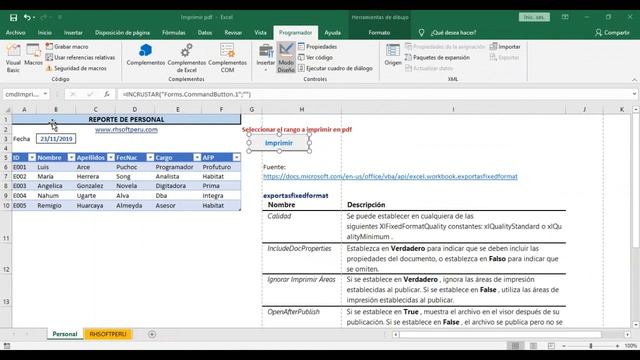Viewport: 640px width, 360px height.
Task: Open the FecNac filter dropdown
Action: (x=150, y=158)
